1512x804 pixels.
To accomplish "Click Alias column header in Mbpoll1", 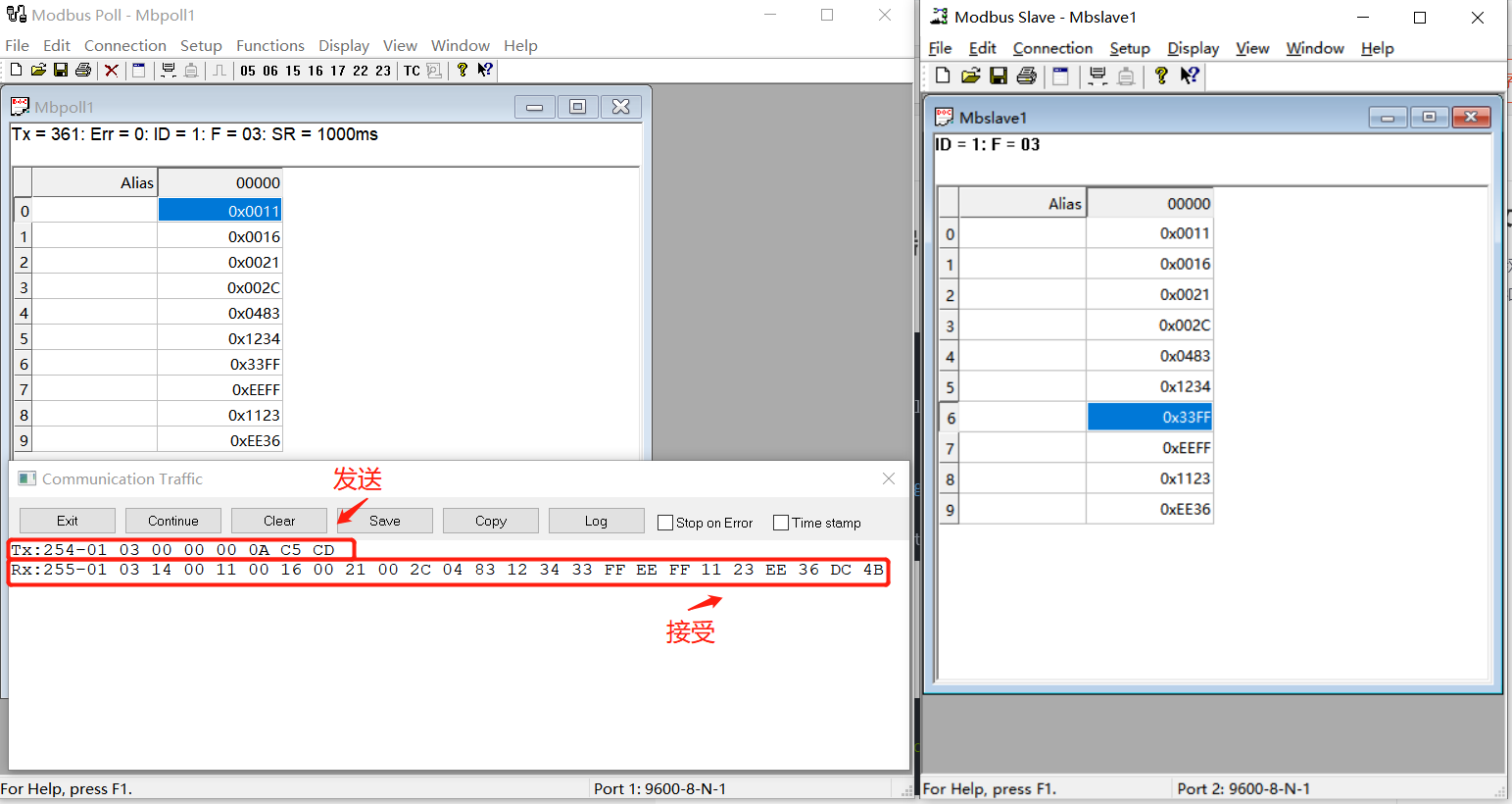I will [95, 182].
